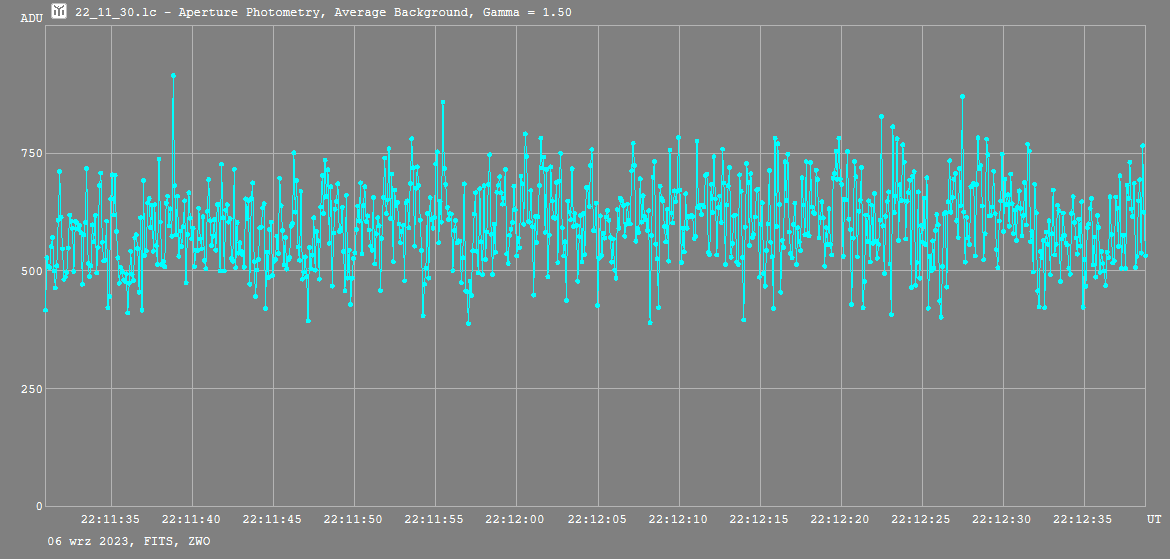Click the 0 value on y-axis
The width and height of the screenshot is (1170, 559).
point(39,506)
